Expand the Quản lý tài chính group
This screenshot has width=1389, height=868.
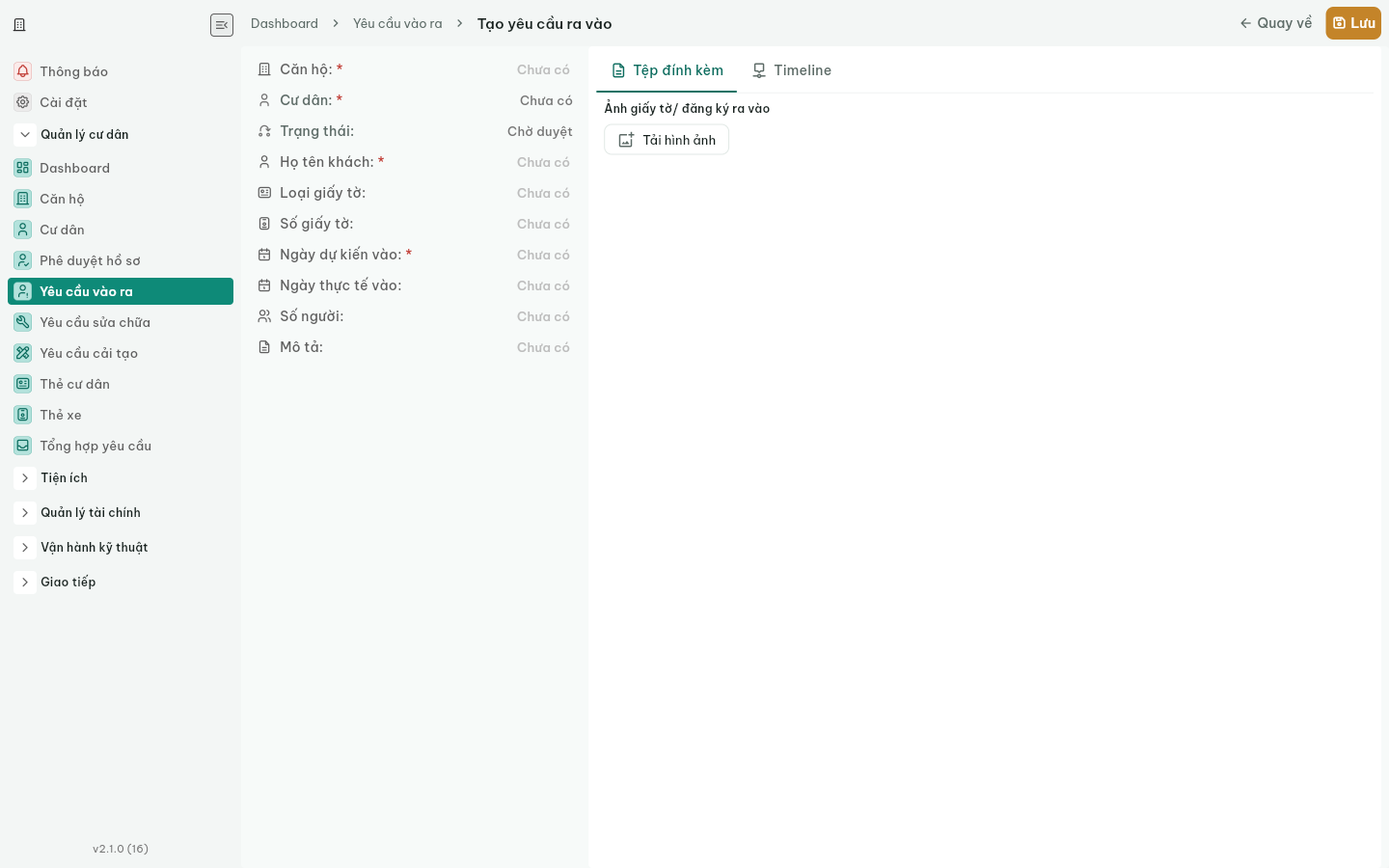(25, 512)
